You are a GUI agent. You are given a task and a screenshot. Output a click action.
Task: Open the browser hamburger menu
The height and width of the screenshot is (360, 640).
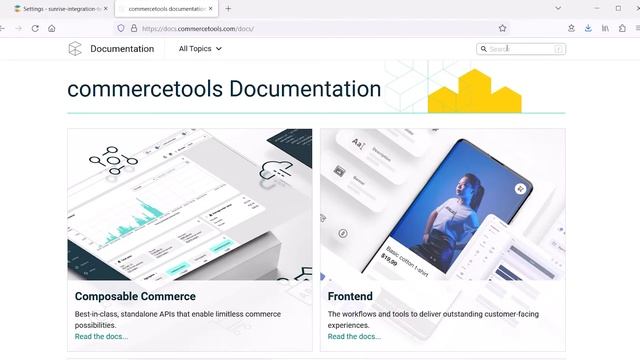[638, 28]
